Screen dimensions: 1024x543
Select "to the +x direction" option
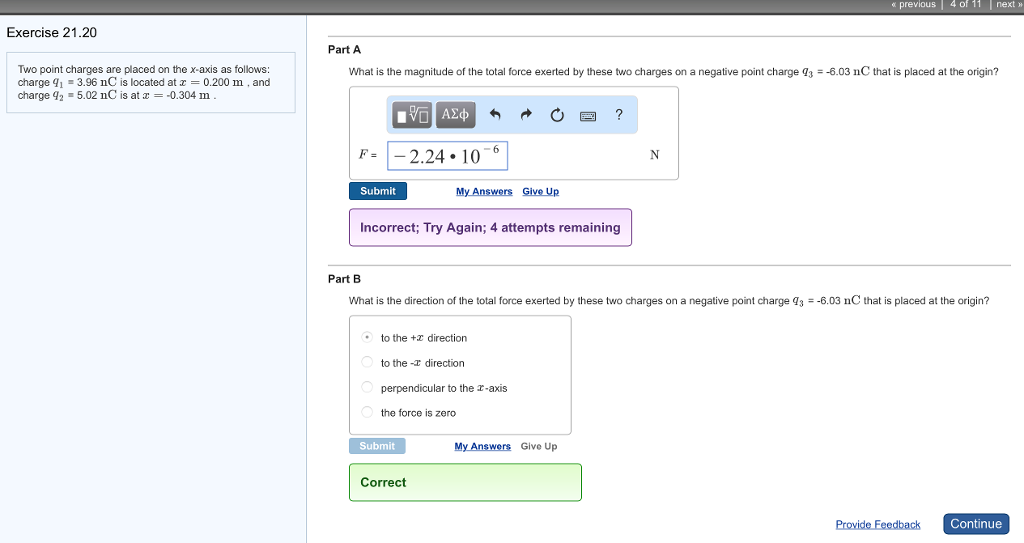367,337
